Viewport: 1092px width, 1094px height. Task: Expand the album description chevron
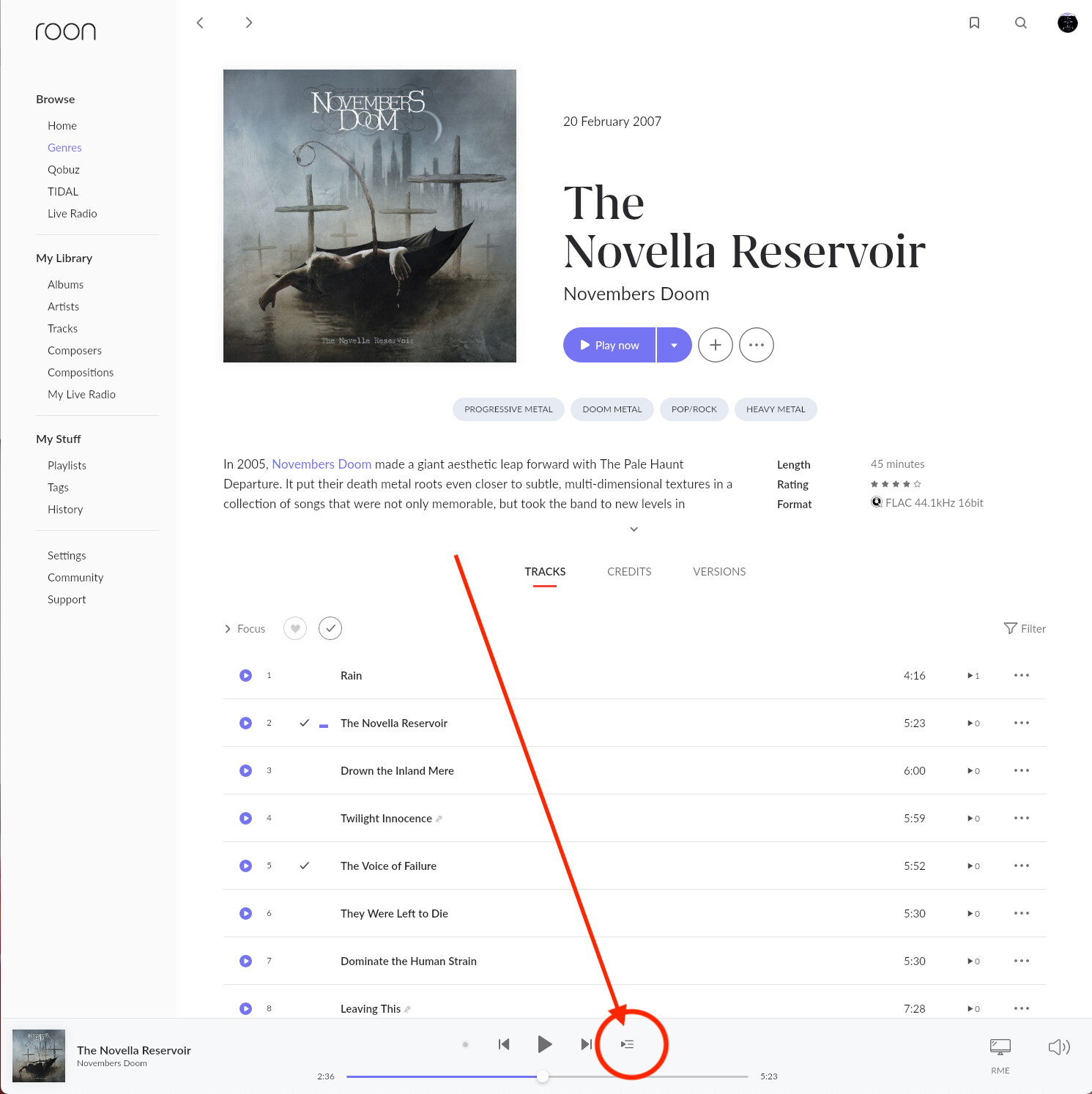pos(634,529)
